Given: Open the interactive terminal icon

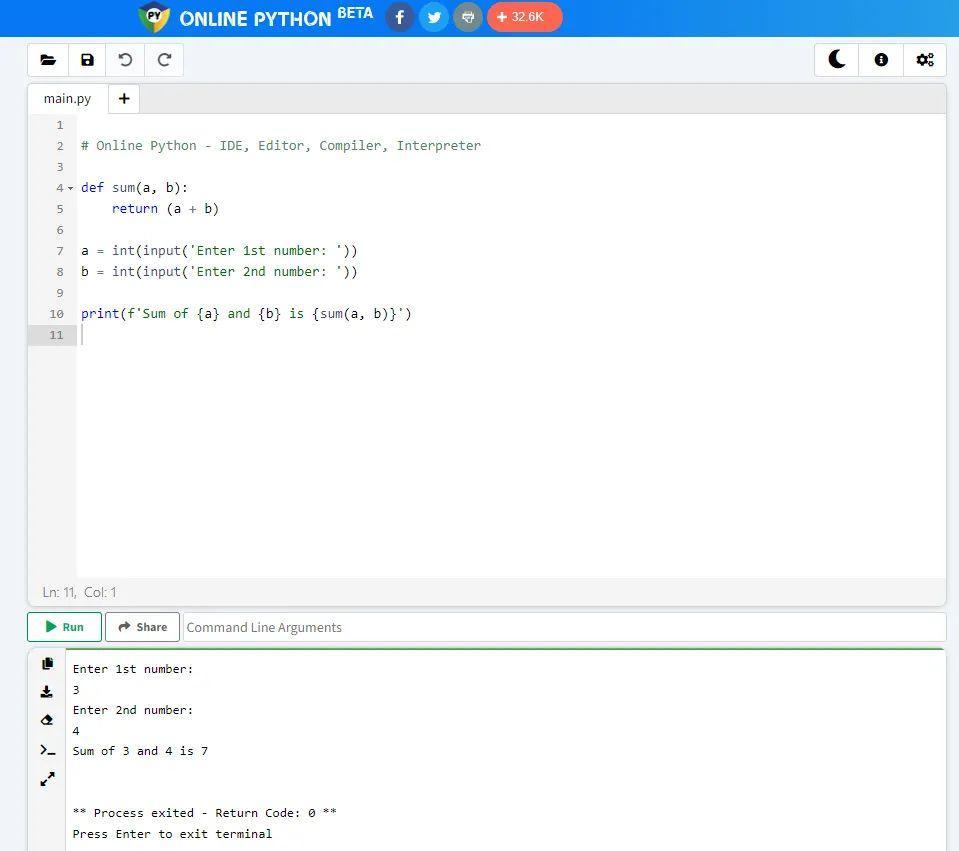Looking at the screenshot, I should [47, 749].
